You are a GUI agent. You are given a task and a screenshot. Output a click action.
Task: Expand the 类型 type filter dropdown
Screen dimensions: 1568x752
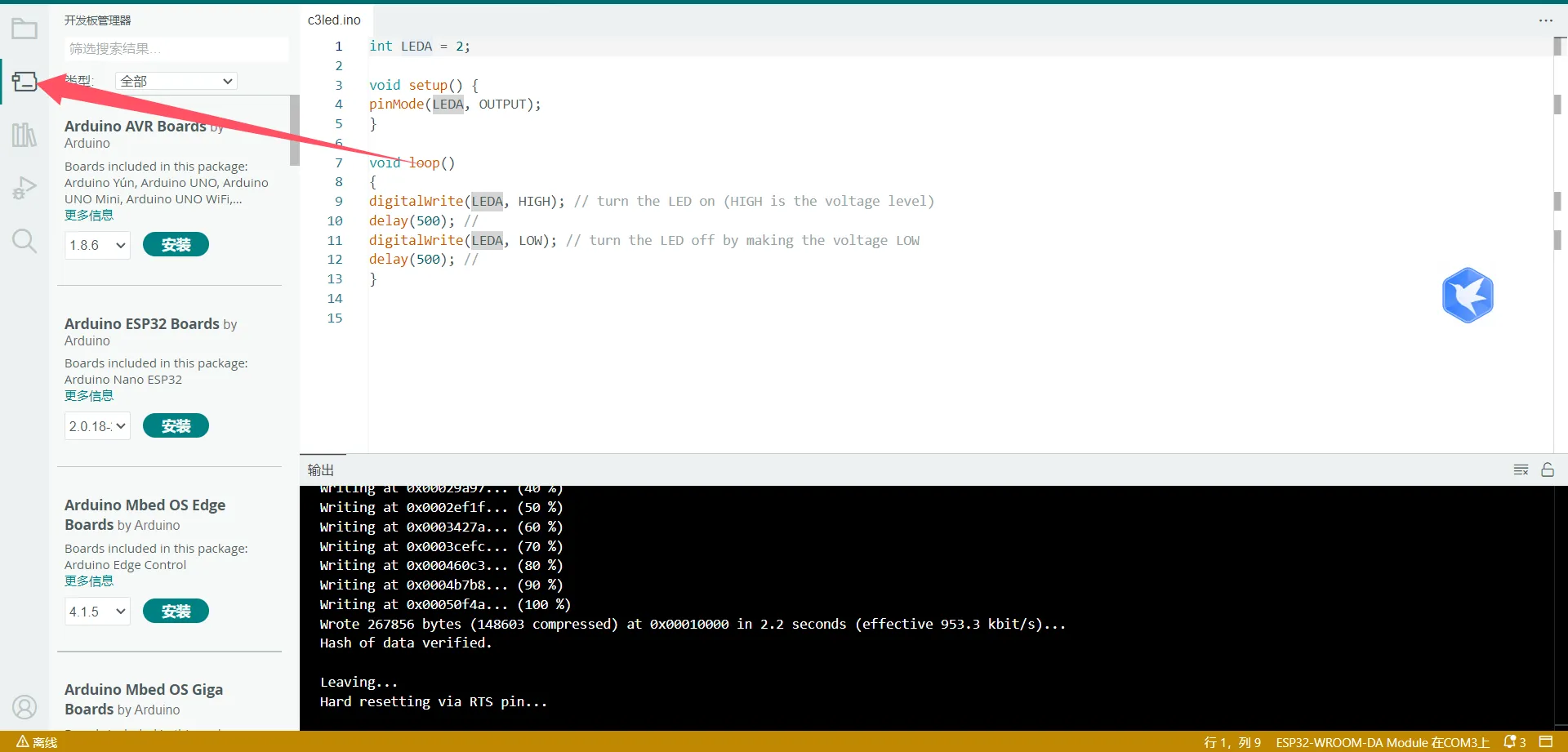pyautogui.click(x=176, y=81)
